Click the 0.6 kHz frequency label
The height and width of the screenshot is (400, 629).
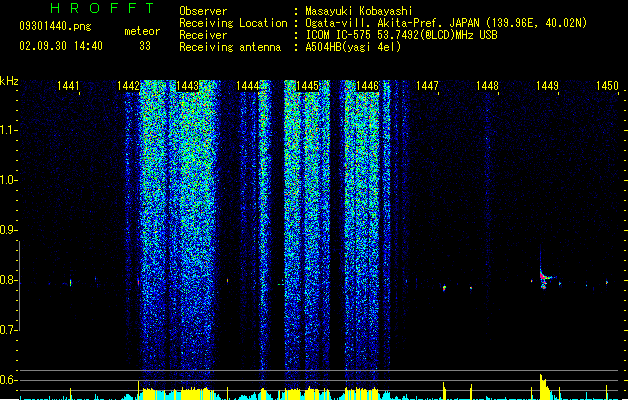(8, 380)
